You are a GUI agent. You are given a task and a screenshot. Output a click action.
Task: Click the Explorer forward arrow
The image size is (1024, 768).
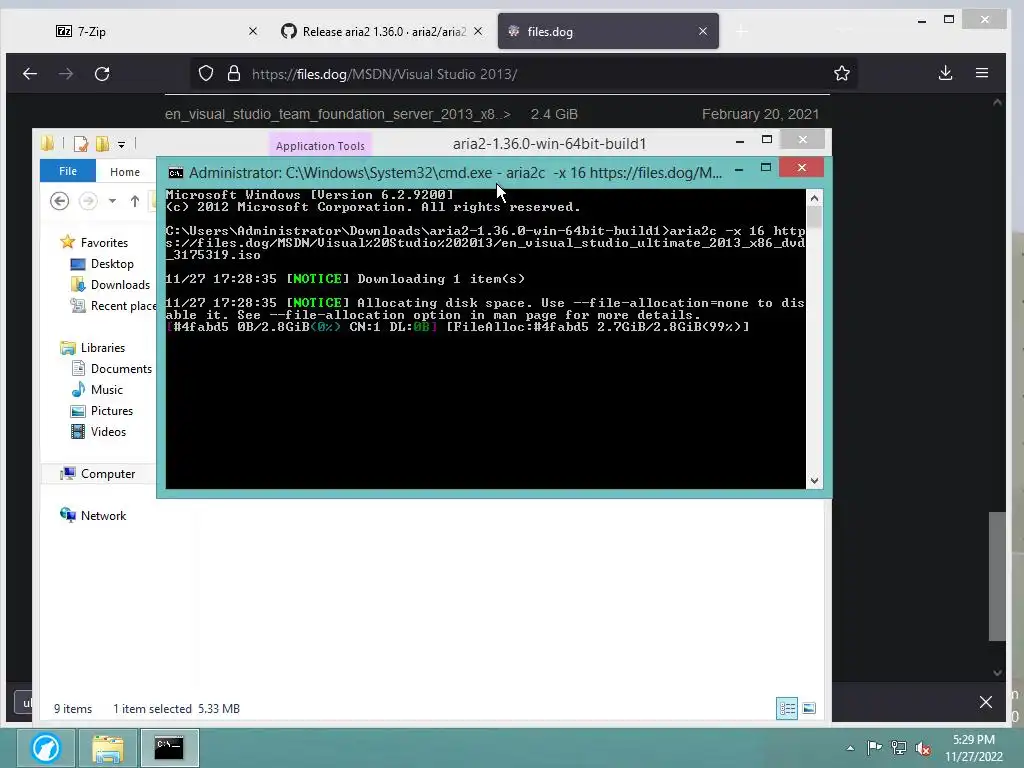[x=88, y=201]
